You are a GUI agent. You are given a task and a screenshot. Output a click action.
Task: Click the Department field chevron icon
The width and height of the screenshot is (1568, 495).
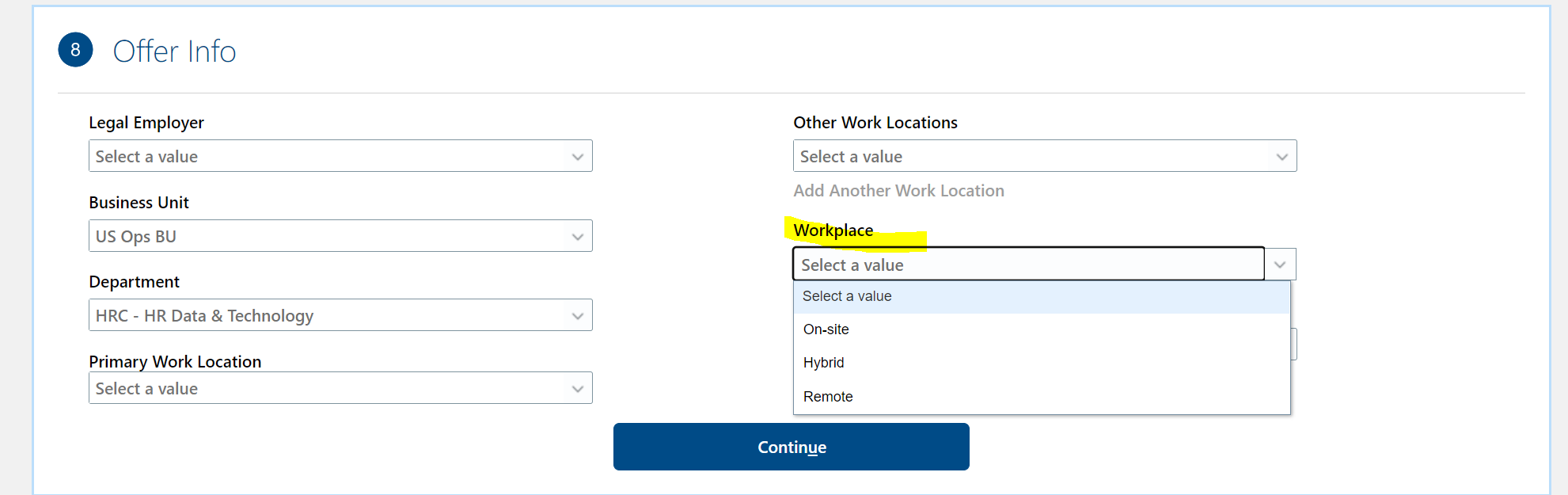[577, 314]
